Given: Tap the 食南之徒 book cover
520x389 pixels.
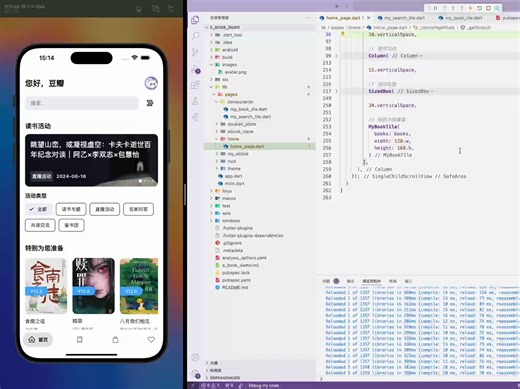Looking at the screenshot, I should 46,286.
